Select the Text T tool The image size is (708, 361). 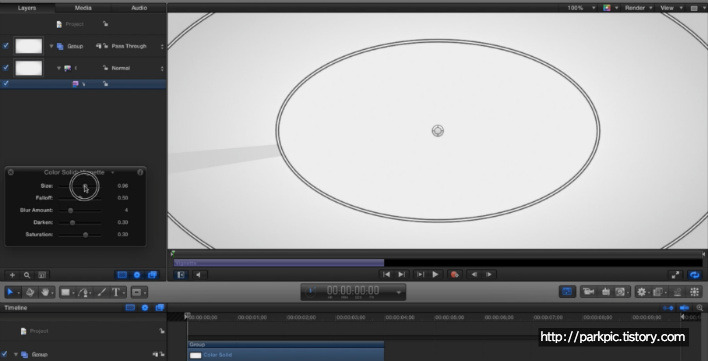pyautogui.click(x=116, y=292)
